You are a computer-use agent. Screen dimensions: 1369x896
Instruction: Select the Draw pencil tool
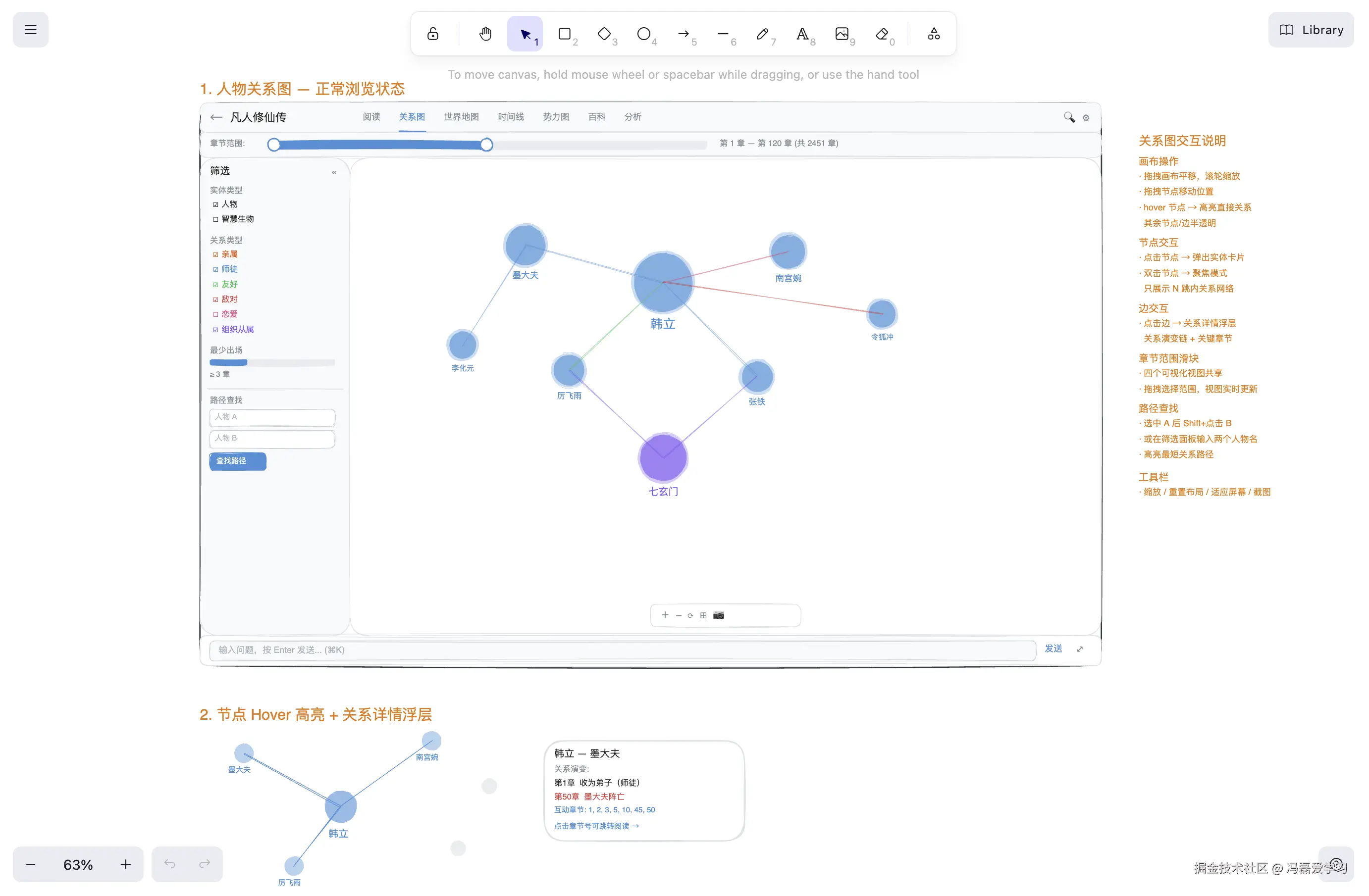click(x=762, y=34)
